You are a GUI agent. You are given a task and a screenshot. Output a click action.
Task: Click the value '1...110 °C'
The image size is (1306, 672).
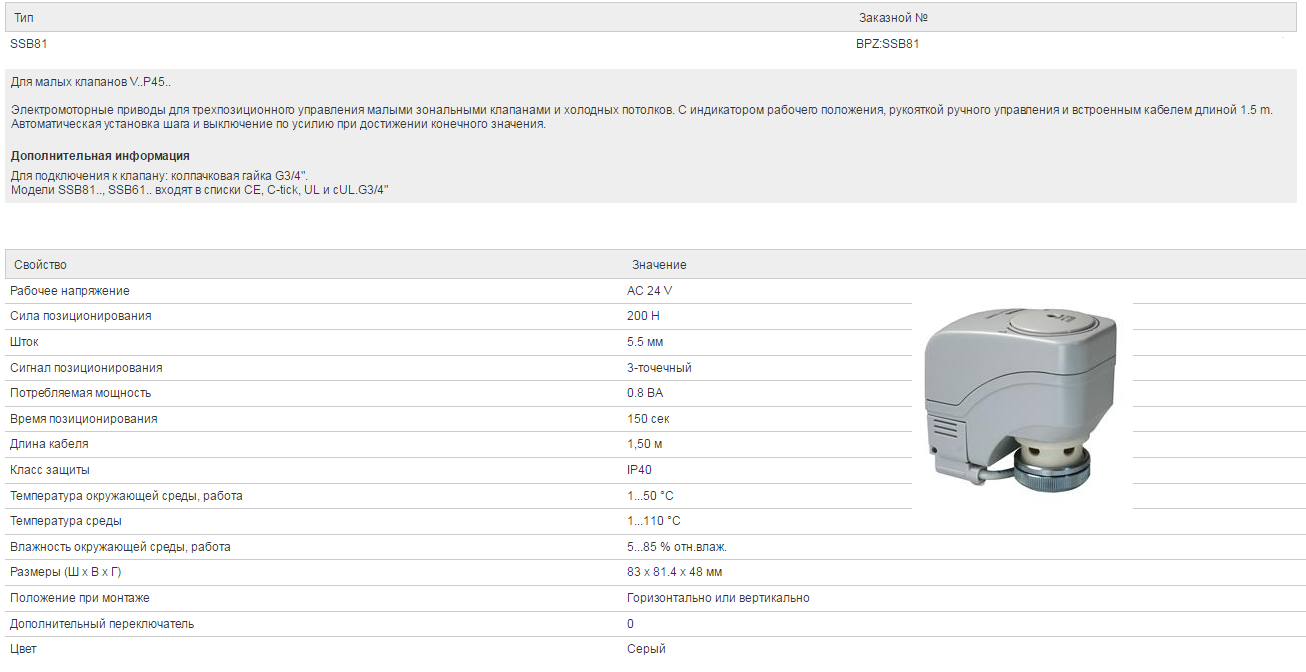(x=654, y=521)
